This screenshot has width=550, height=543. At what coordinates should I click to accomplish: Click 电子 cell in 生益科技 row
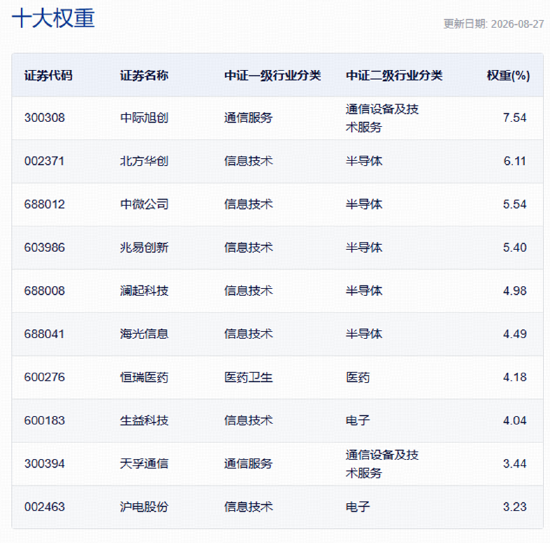358,420
